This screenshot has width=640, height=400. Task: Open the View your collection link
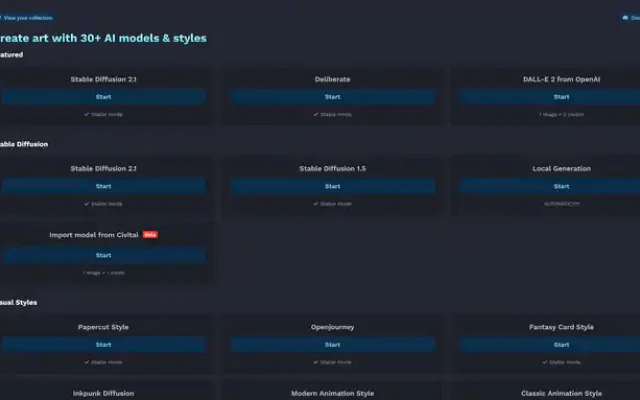[26, 18]
